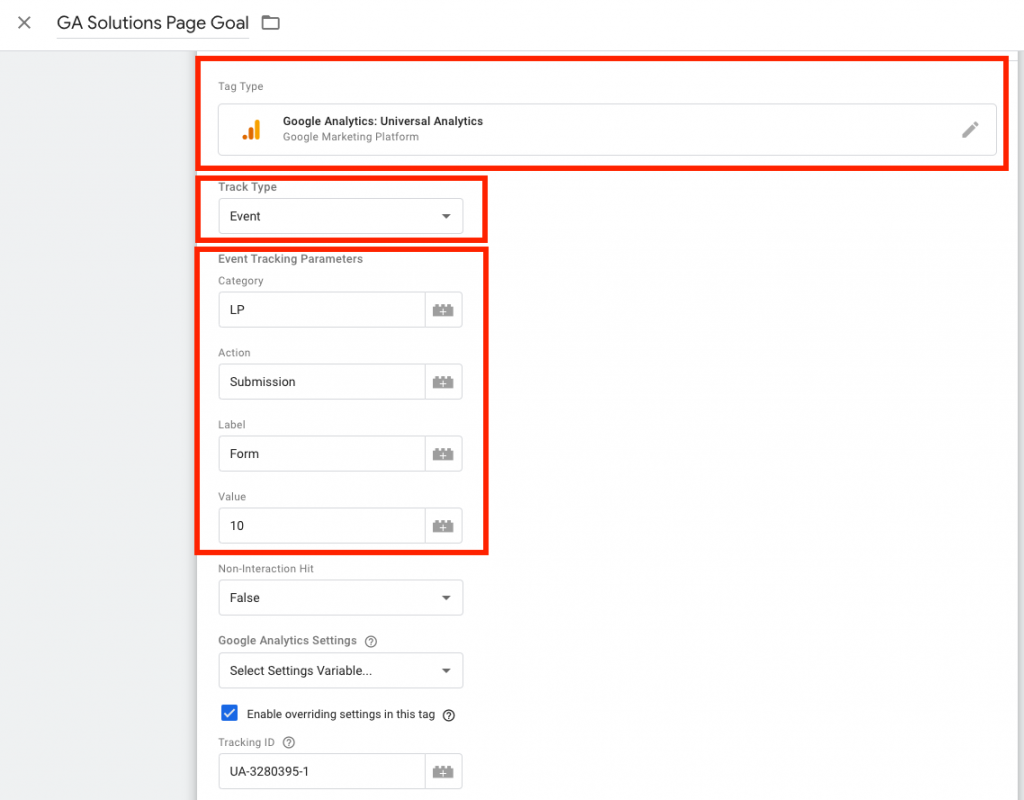Insert a variable in the Action field

(443, 381)
